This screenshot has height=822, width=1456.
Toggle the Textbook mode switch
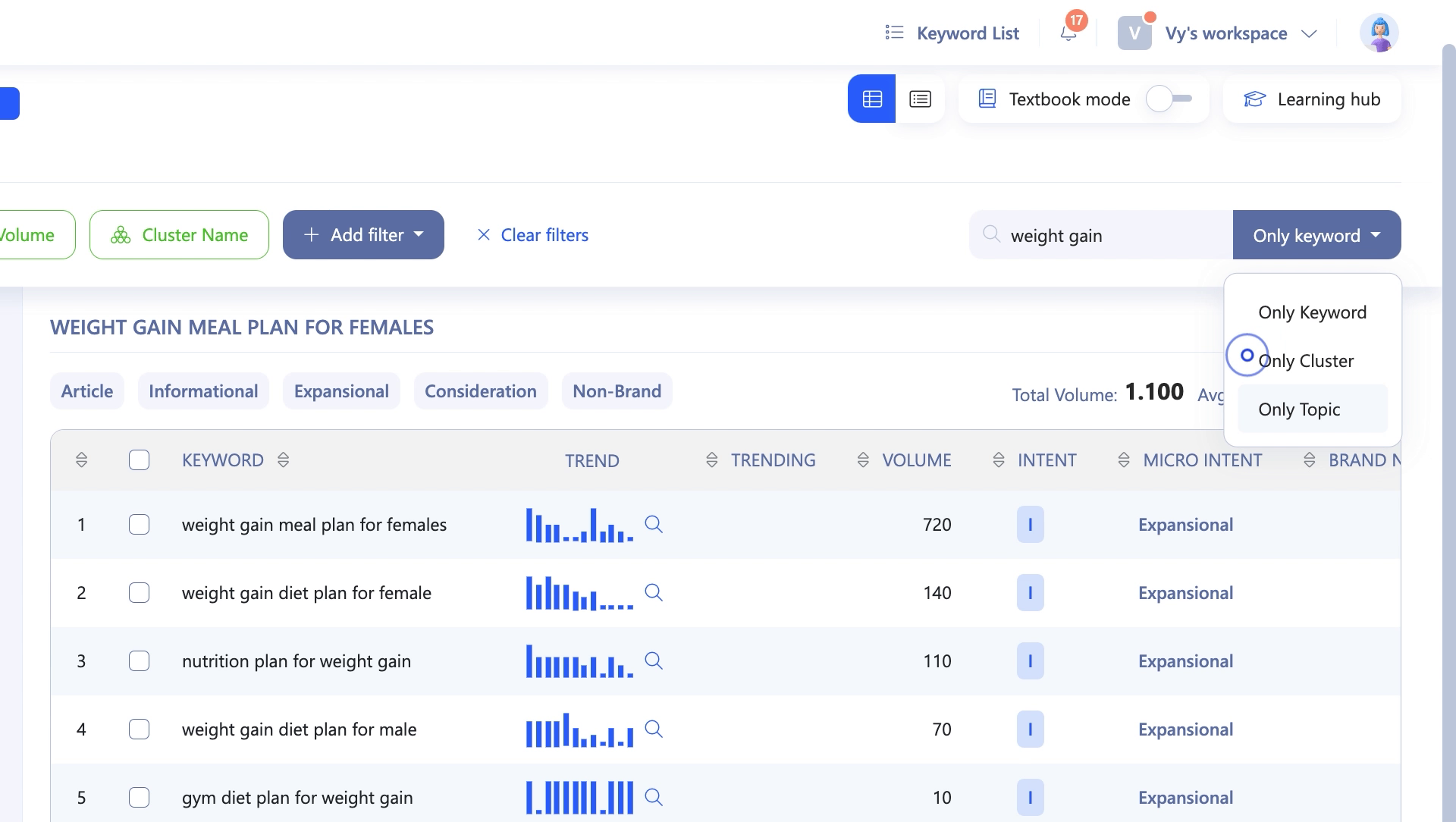click(x=1169, y=99)
